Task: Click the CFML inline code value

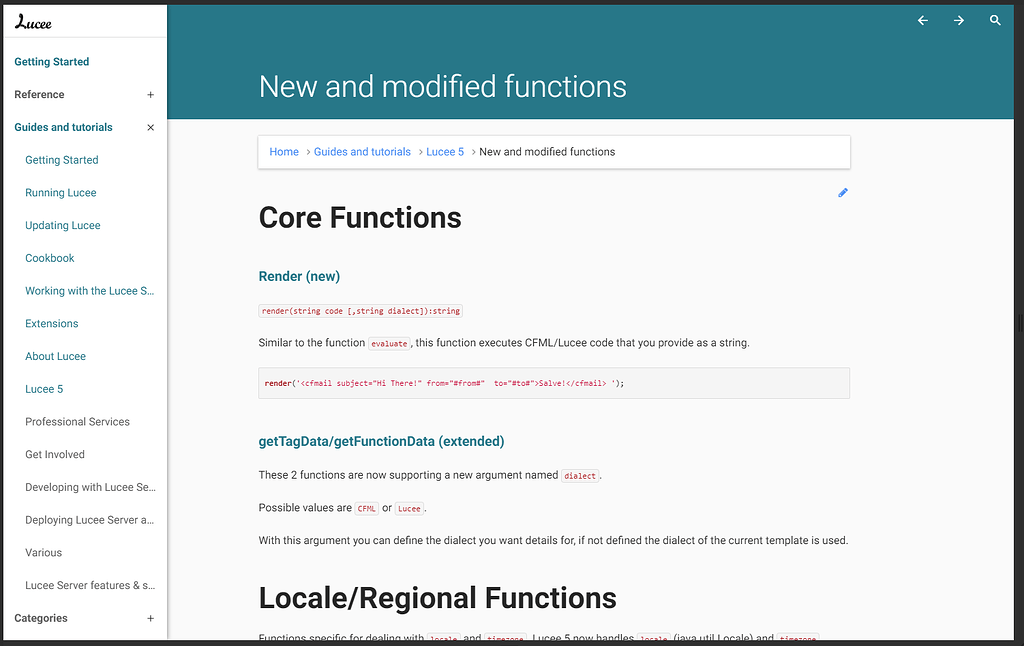Action: 366,509
